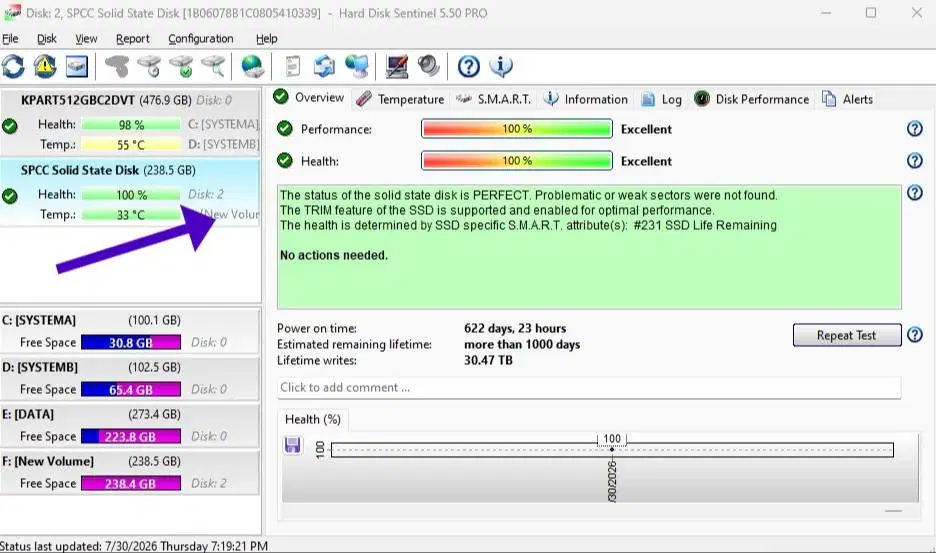Click KPART disk 98 % health bar
The height and width of the screenshot is (553, 936).
(131, 125)
